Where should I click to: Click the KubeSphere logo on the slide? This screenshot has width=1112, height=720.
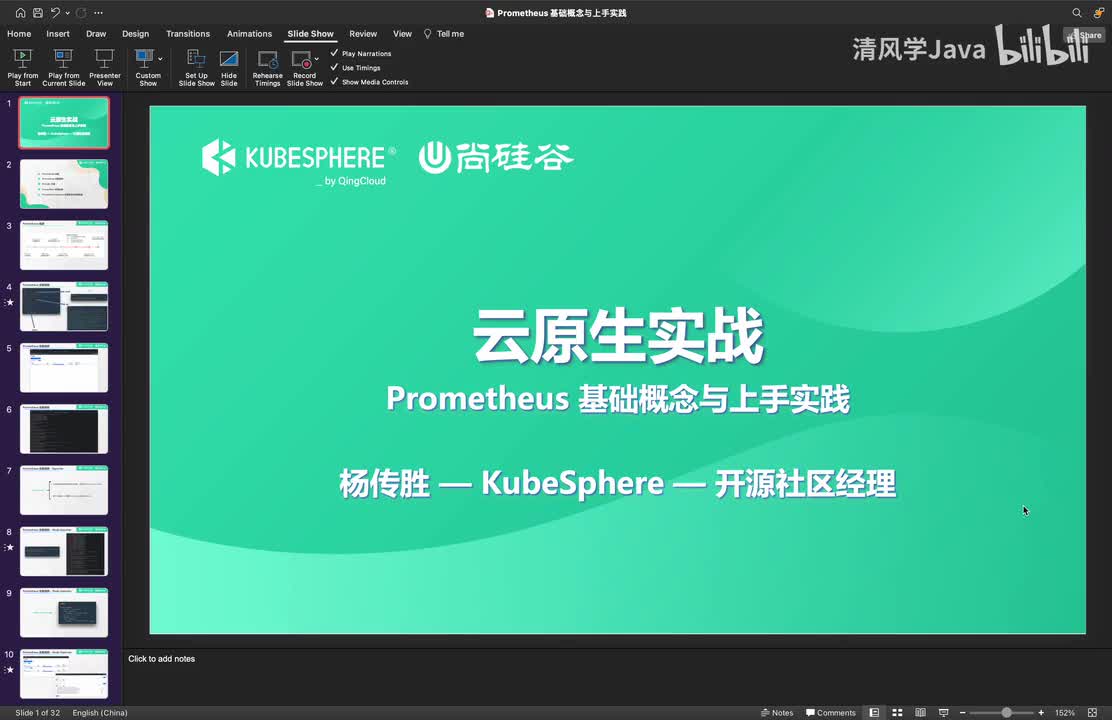point(299,162)
